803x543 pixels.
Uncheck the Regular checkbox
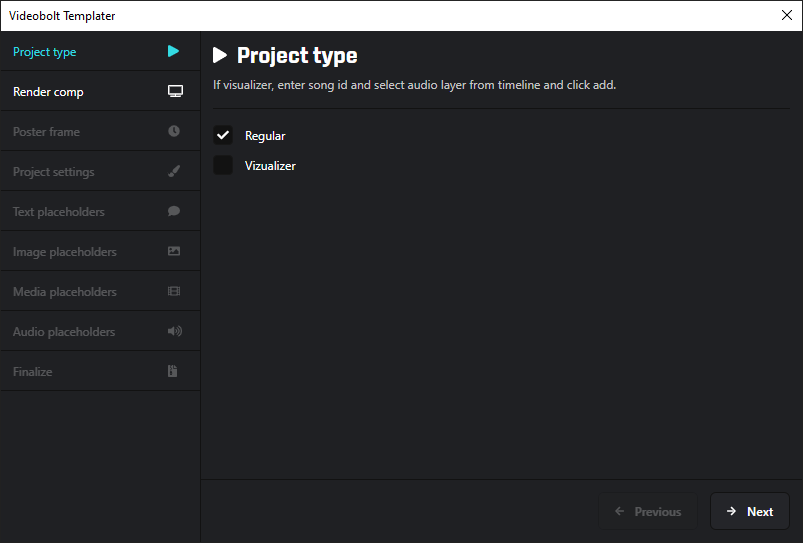(x=223, y=135)
